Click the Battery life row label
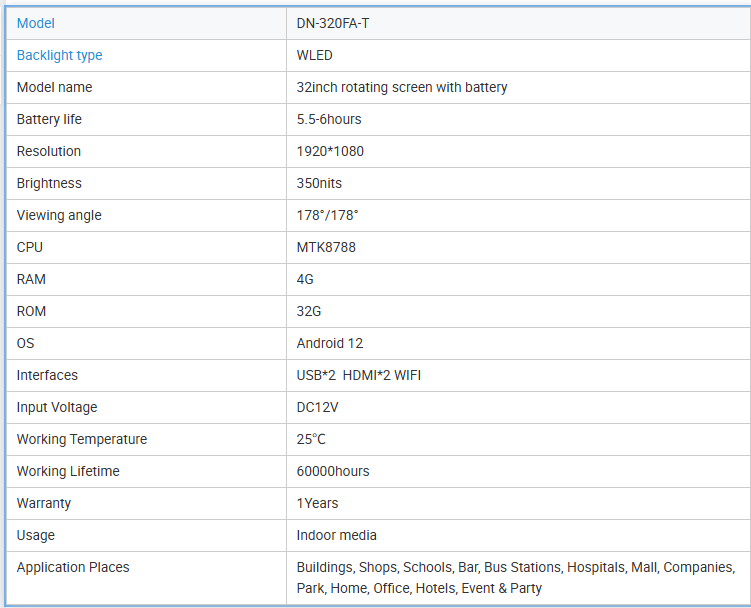 (49, 119)
